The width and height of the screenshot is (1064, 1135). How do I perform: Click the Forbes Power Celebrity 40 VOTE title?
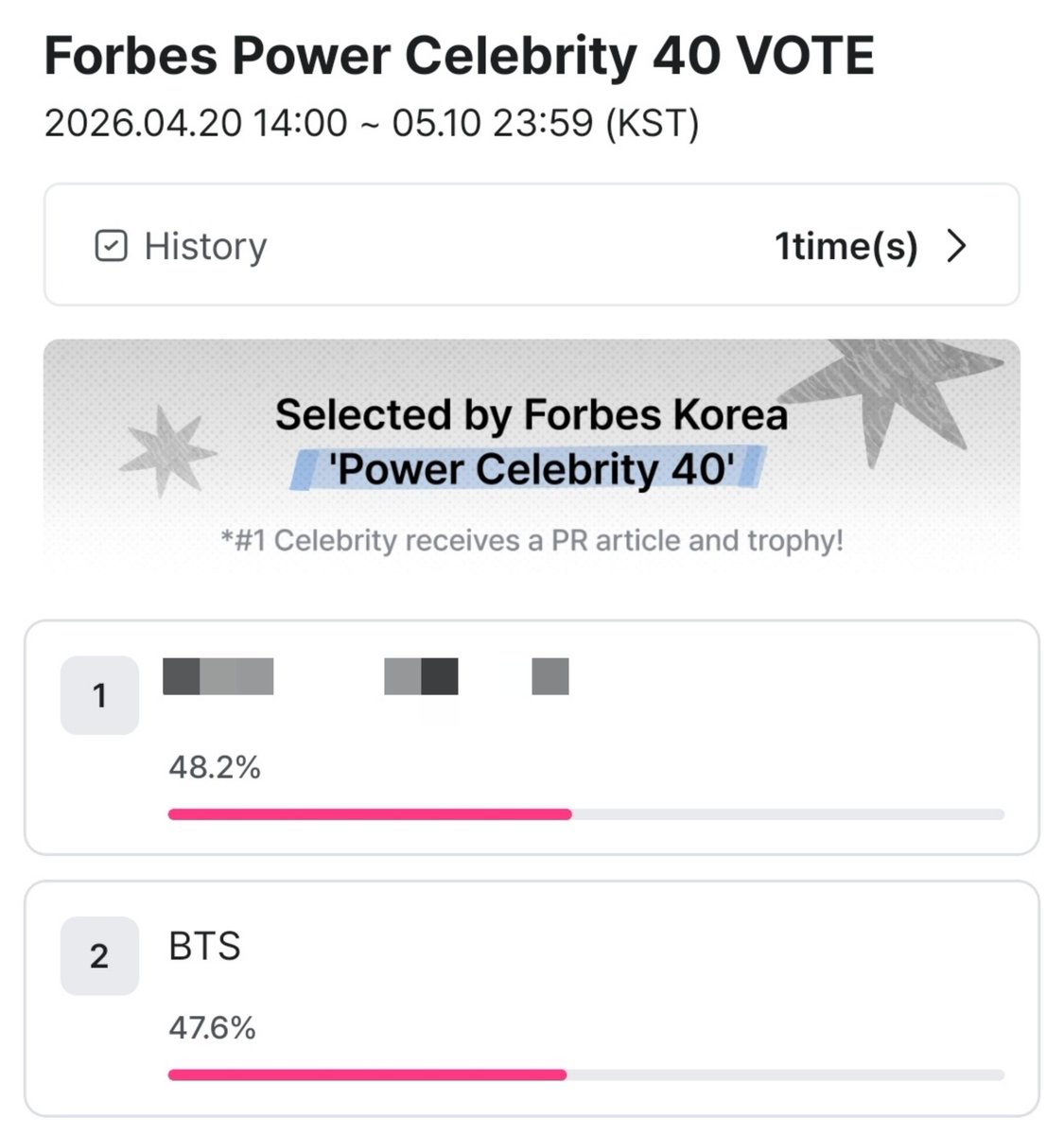(459, 56)
